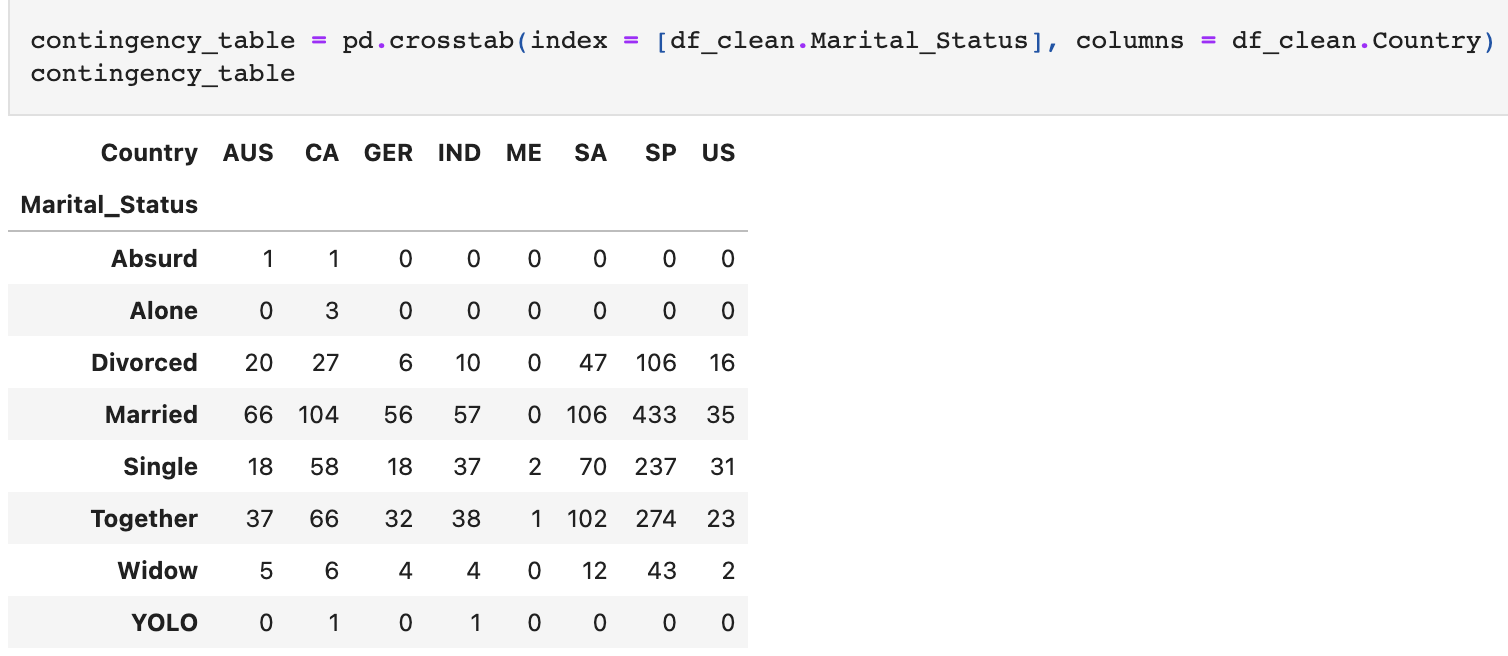The height and width of the screenshot is (656, 1508).
Task: Click the IND column header
Action: click(459, 153)
